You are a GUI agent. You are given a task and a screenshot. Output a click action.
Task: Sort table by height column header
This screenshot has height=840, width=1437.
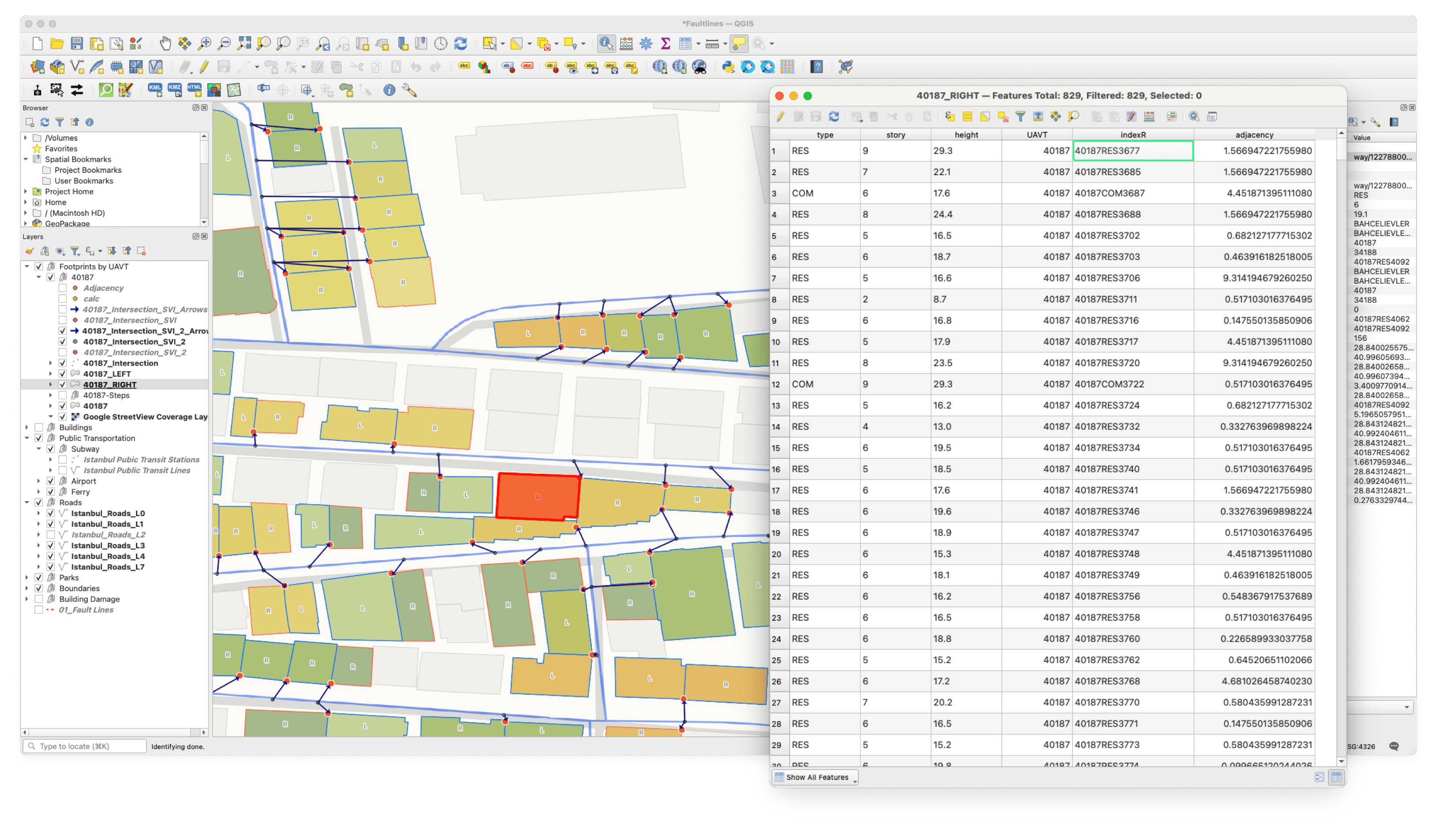click(966, 135)
